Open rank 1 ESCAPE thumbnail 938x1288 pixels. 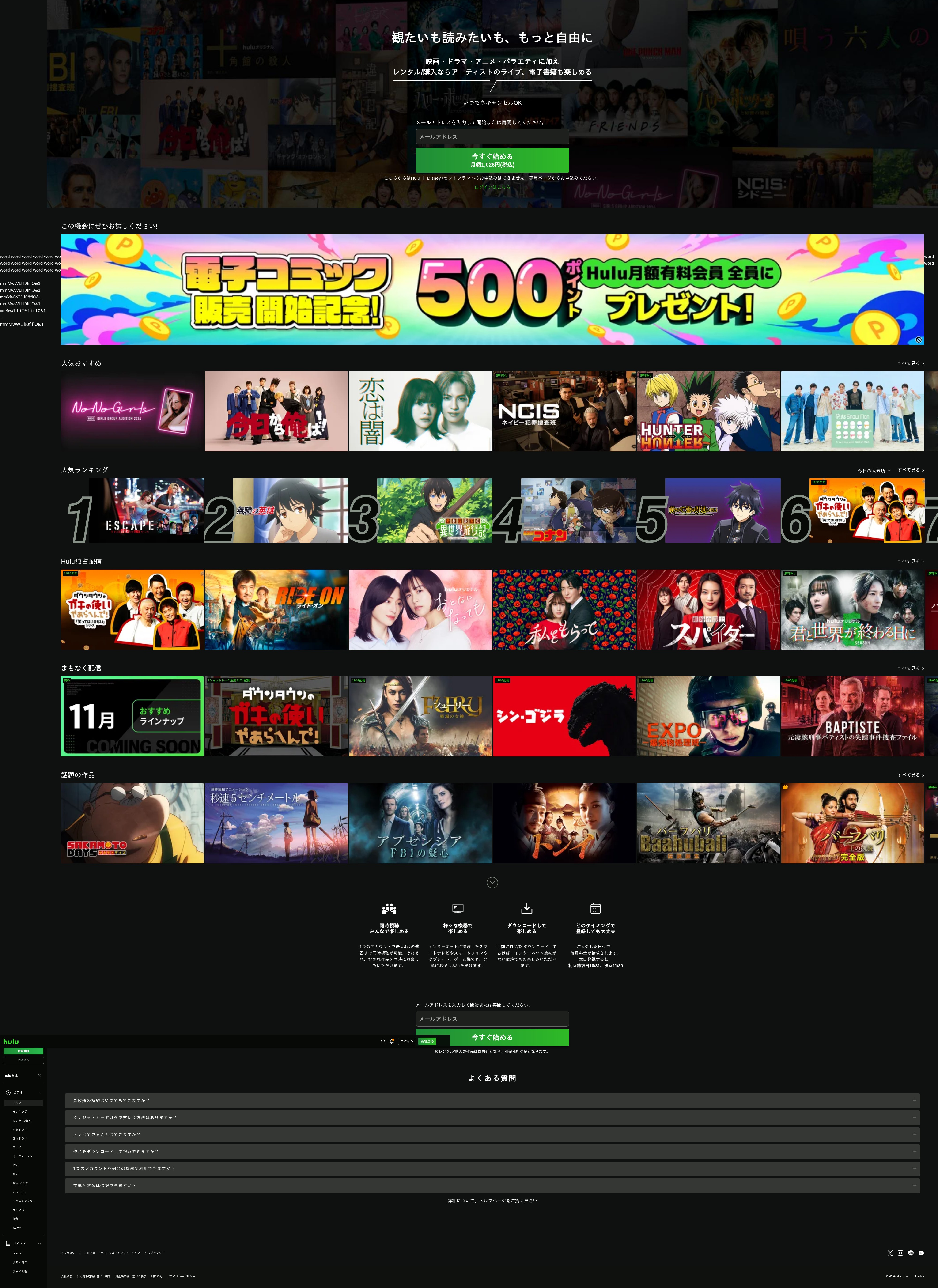[147, 510]
